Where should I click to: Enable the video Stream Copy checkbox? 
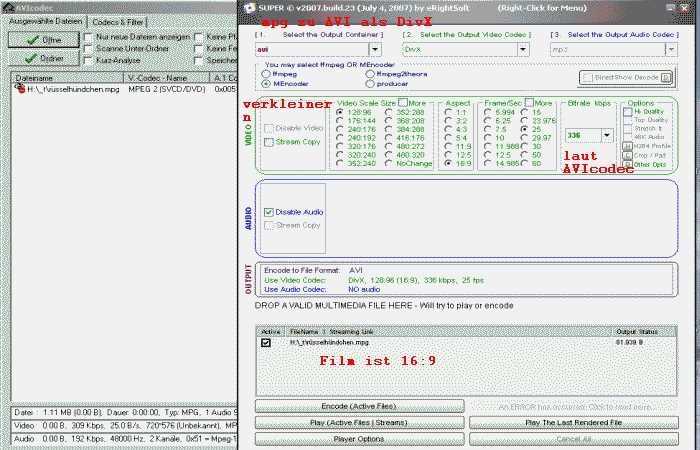pos(268,143)
